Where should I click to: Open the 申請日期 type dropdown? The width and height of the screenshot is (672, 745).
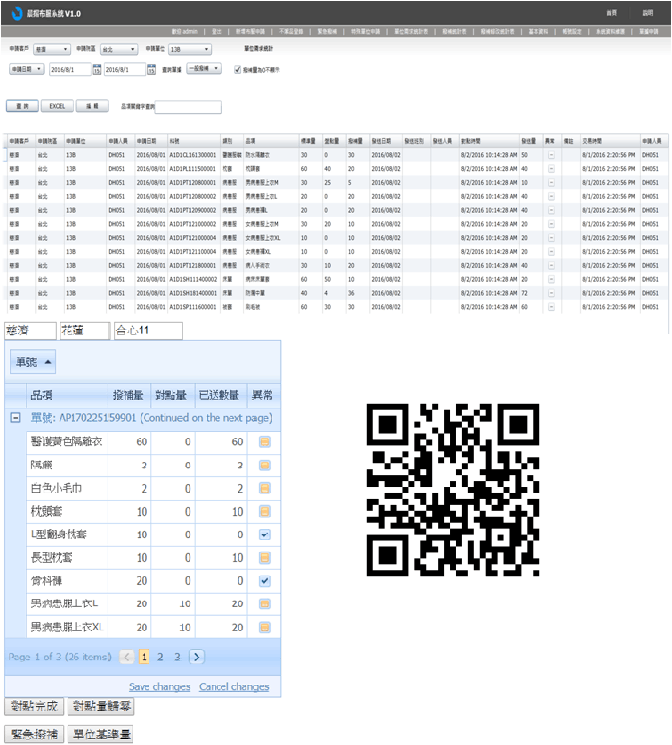pyautogui.click(x=25, y=70)
